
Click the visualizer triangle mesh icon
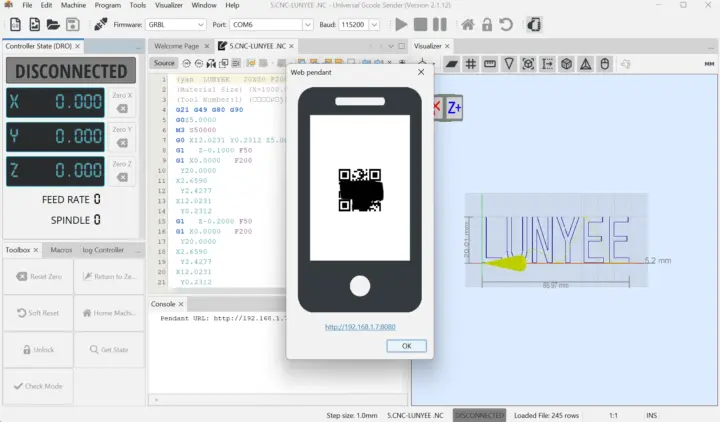(x=585, y=64)
